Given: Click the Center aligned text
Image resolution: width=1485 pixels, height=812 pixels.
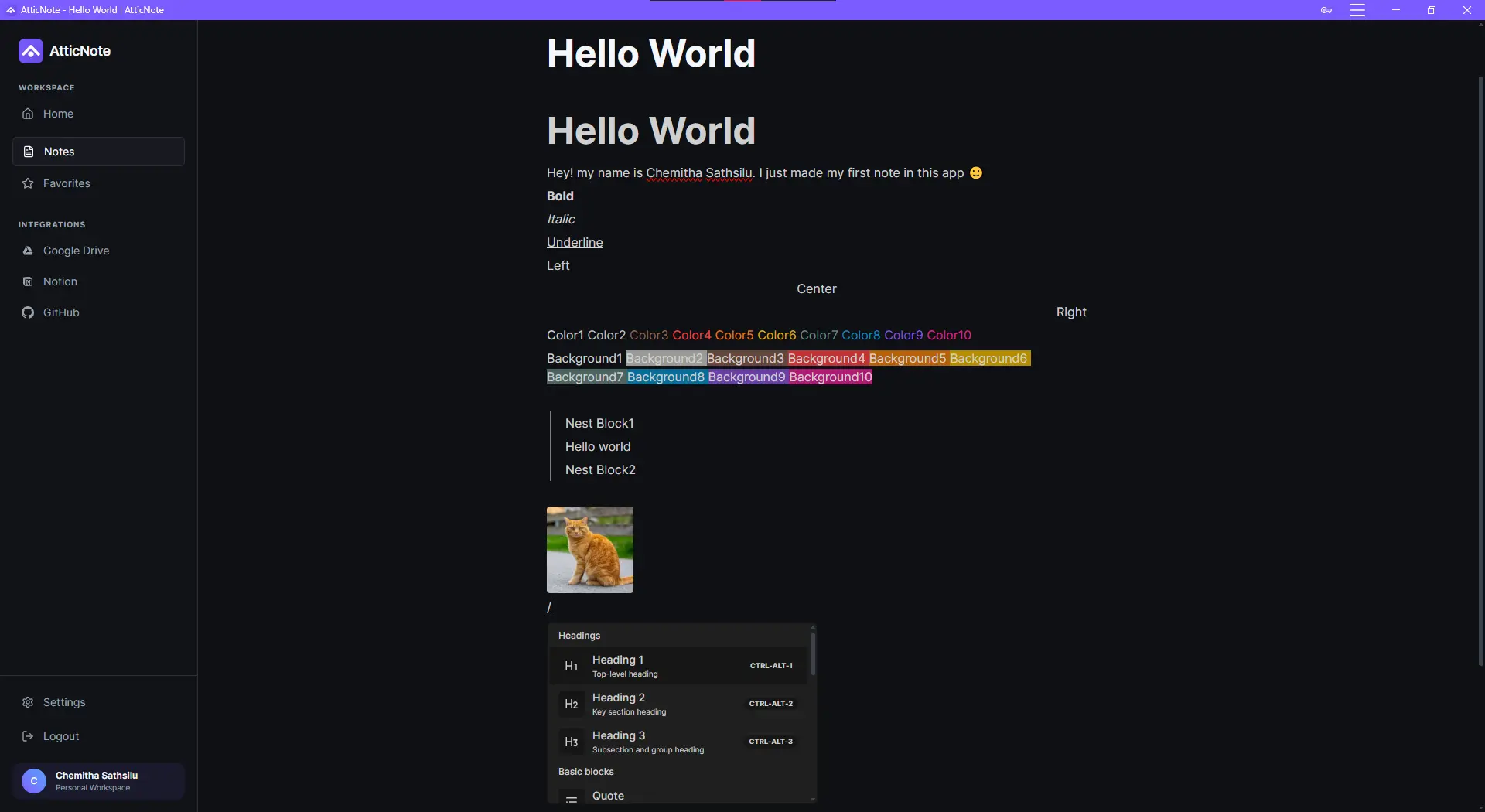Looking at the screenshot, I should pyautogui.click(x=817, y=288).
